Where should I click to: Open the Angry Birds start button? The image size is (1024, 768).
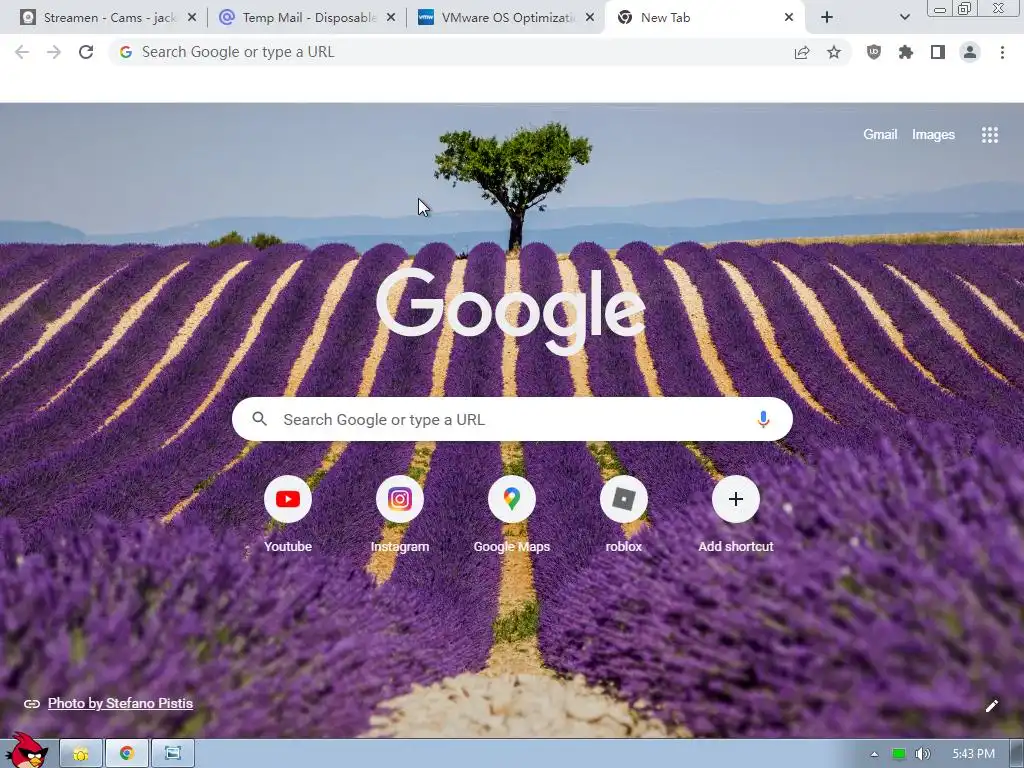tap(26, 750)
